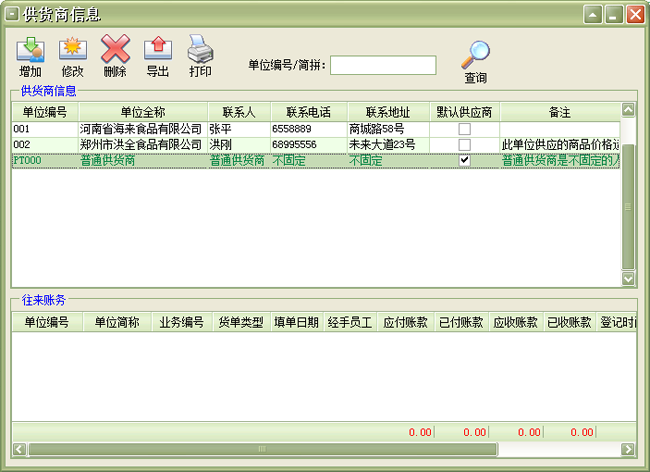Viewport: 650px width, 472px height.
Task: Click the 联系电话 column header
Action: pos(308,112)
